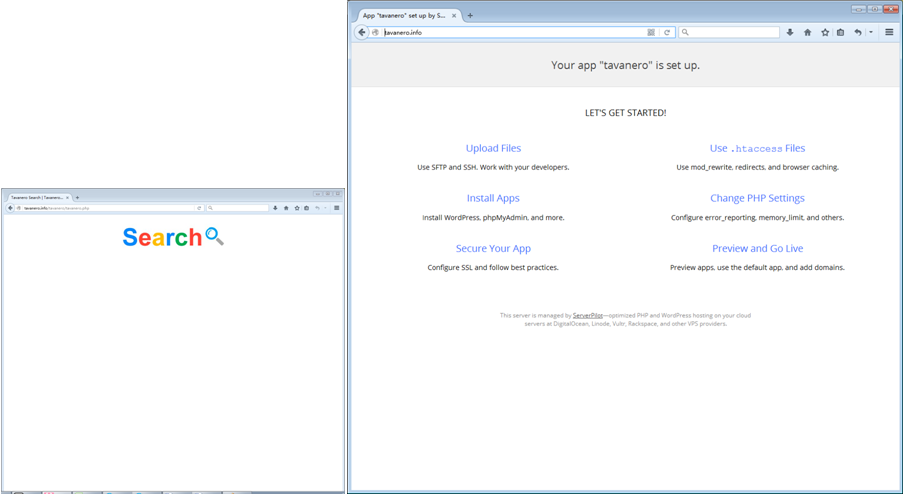The width and height of the screenshot is (903, 495).
Task: Maximize the large tavanero.info Firefox window
Action: tap(874, 9)
